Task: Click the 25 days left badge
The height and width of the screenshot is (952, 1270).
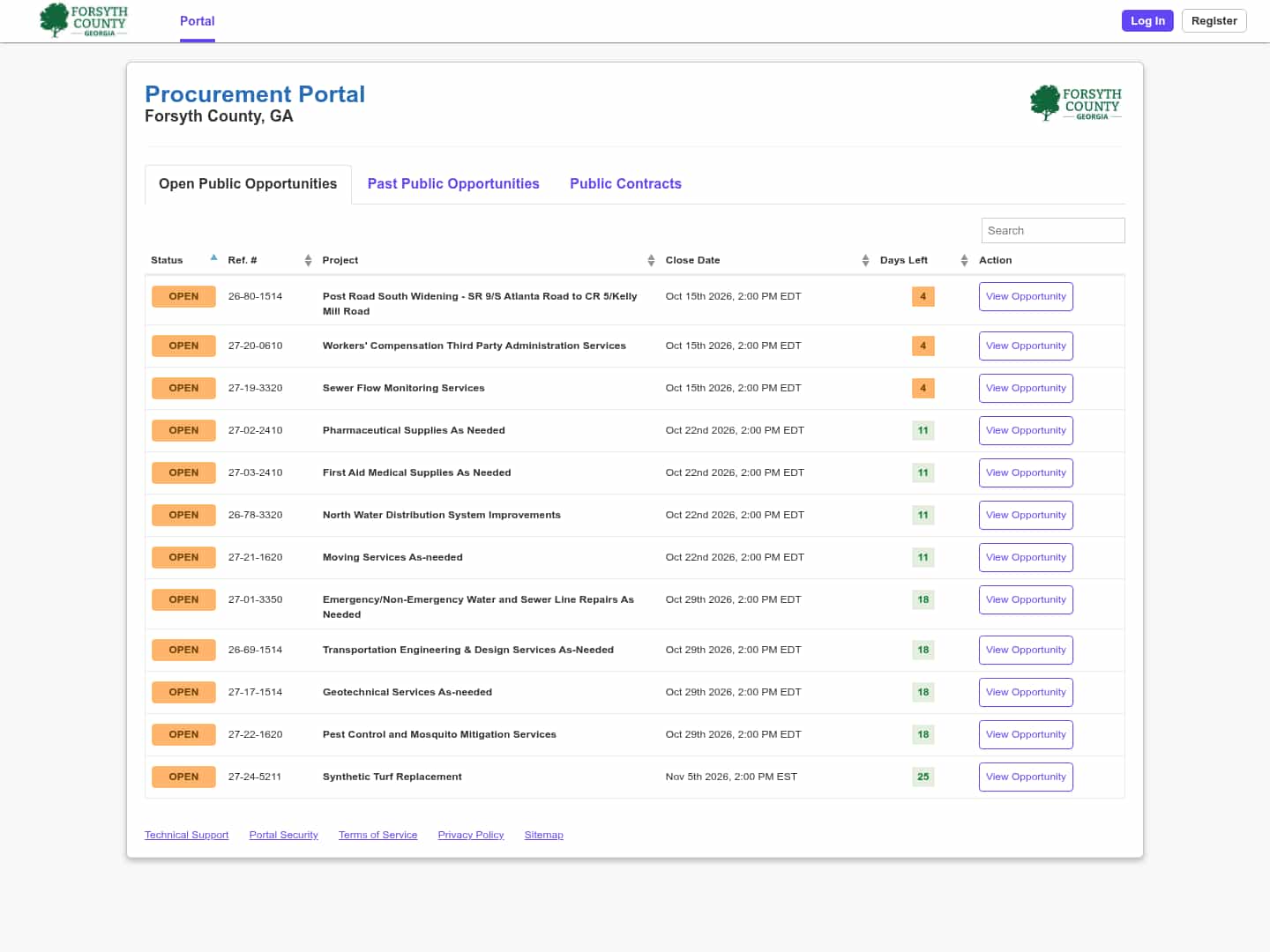Action: 923,777
